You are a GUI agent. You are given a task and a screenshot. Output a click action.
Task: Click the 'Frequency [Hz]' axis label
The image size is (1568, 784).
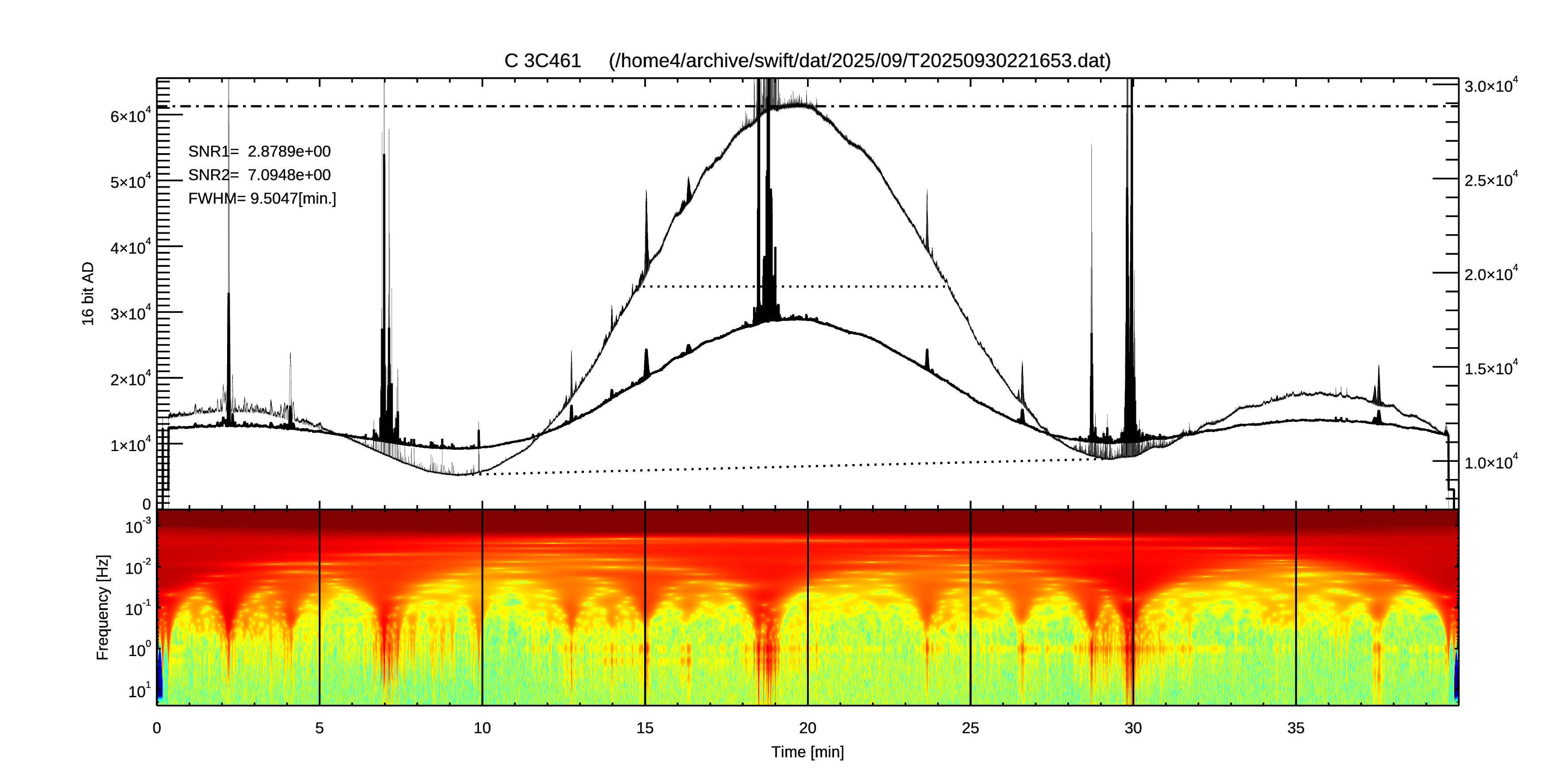point(103,607)
